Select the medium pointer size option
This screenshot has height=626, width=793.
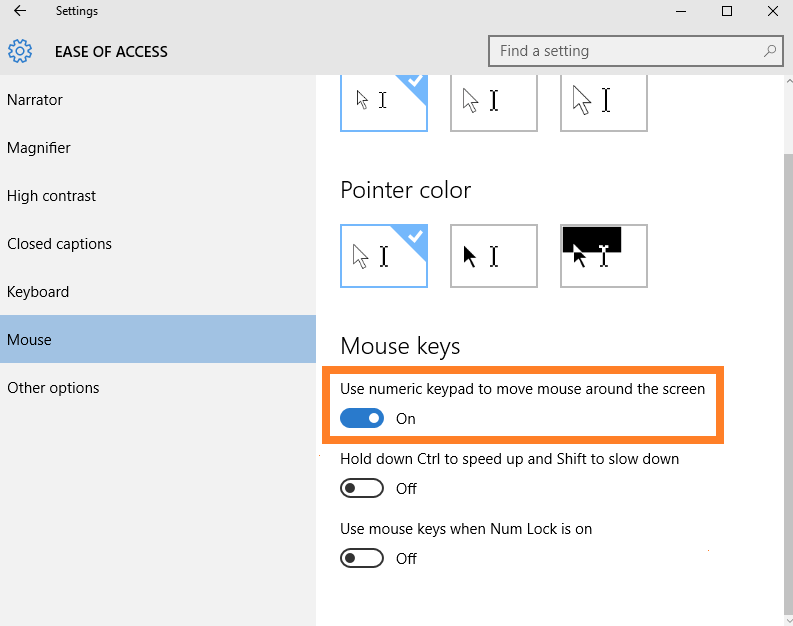point(494,102)
